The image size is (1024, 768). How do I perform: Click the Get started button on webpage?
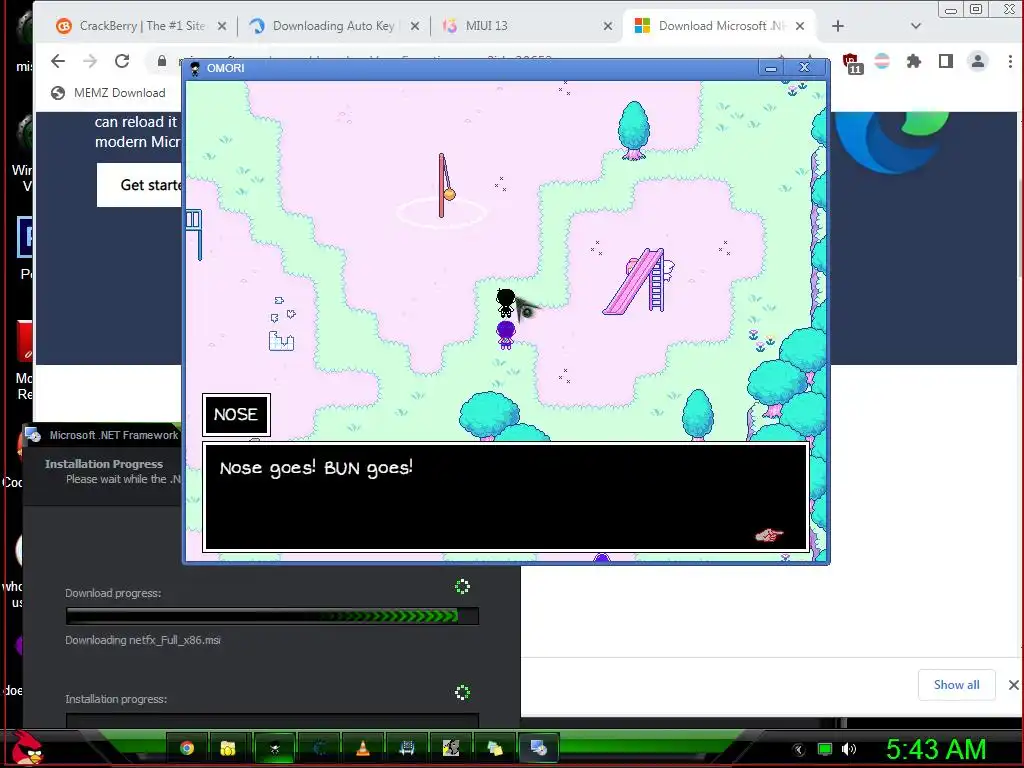tap(140, 185)
